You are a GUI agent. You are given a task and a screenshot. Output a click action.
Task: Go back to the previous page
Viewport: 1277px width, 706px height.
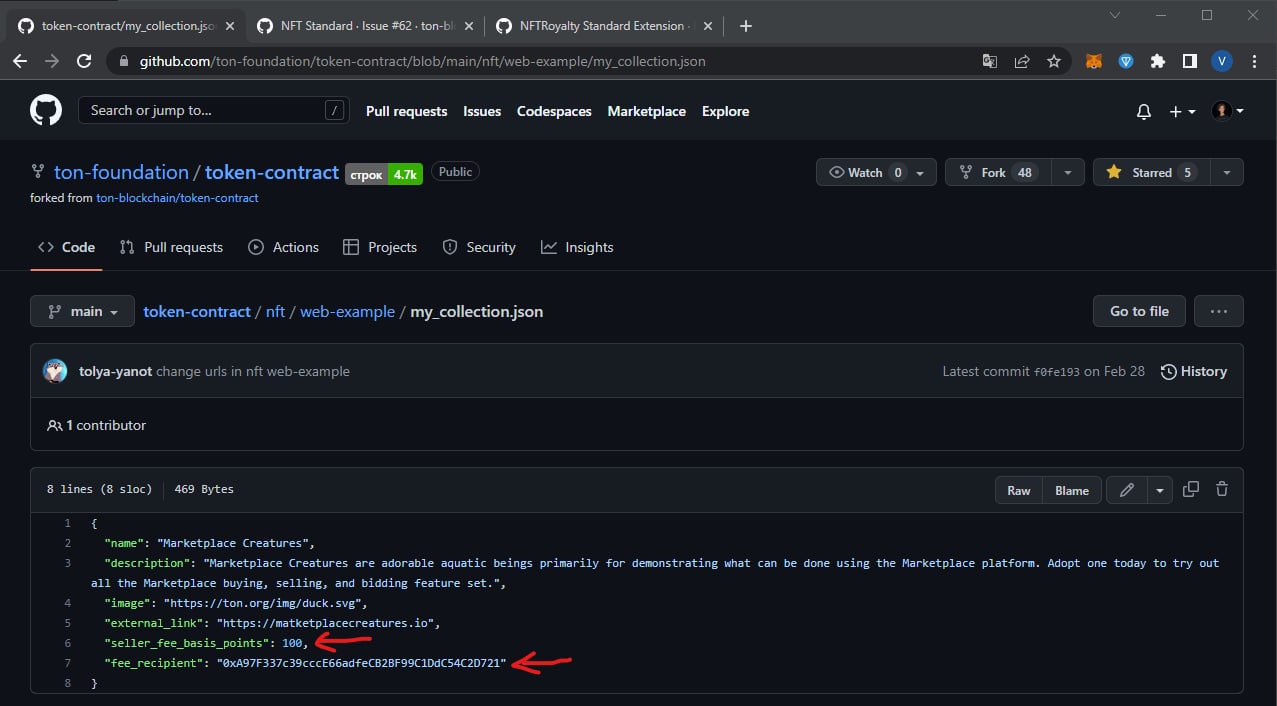click(20, 61)
